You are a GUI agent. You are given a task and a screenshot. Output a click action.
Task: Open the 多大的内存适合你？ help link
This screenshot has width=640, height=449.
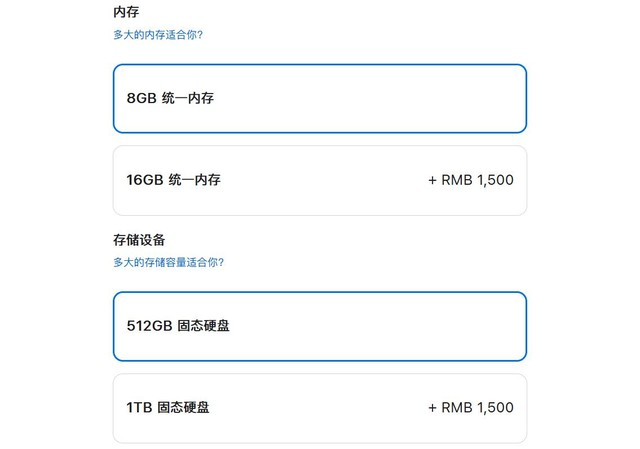tap(158, 35)
